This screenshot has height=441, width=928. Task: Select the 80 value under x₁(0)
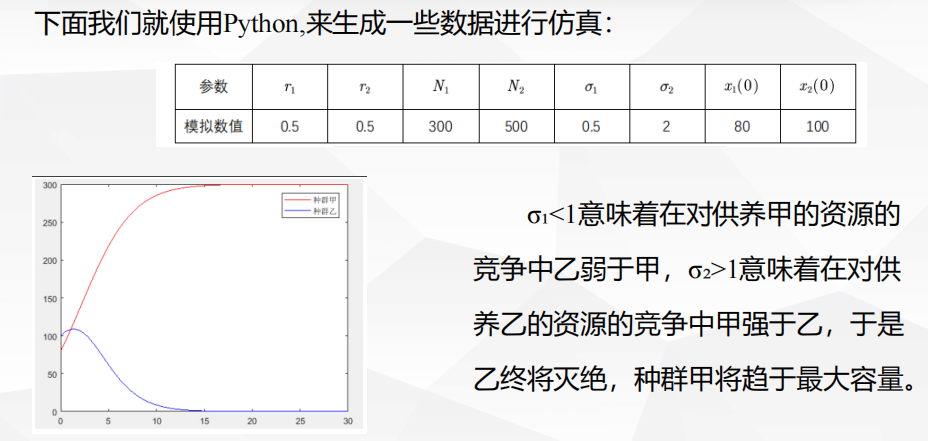click(x=742, y=126)
